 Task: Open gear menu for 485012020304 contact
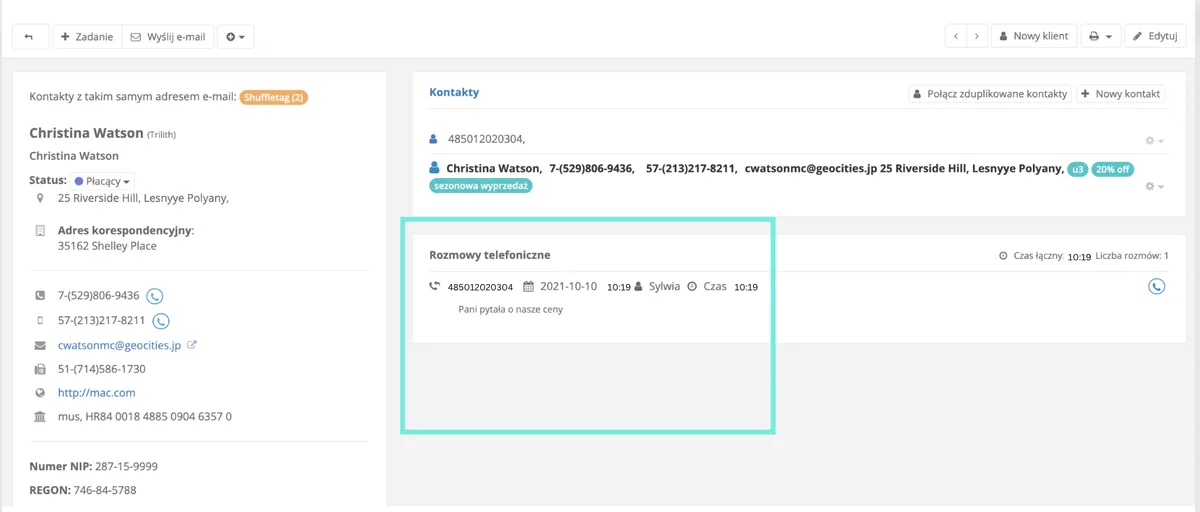[x=1154, y=141]
